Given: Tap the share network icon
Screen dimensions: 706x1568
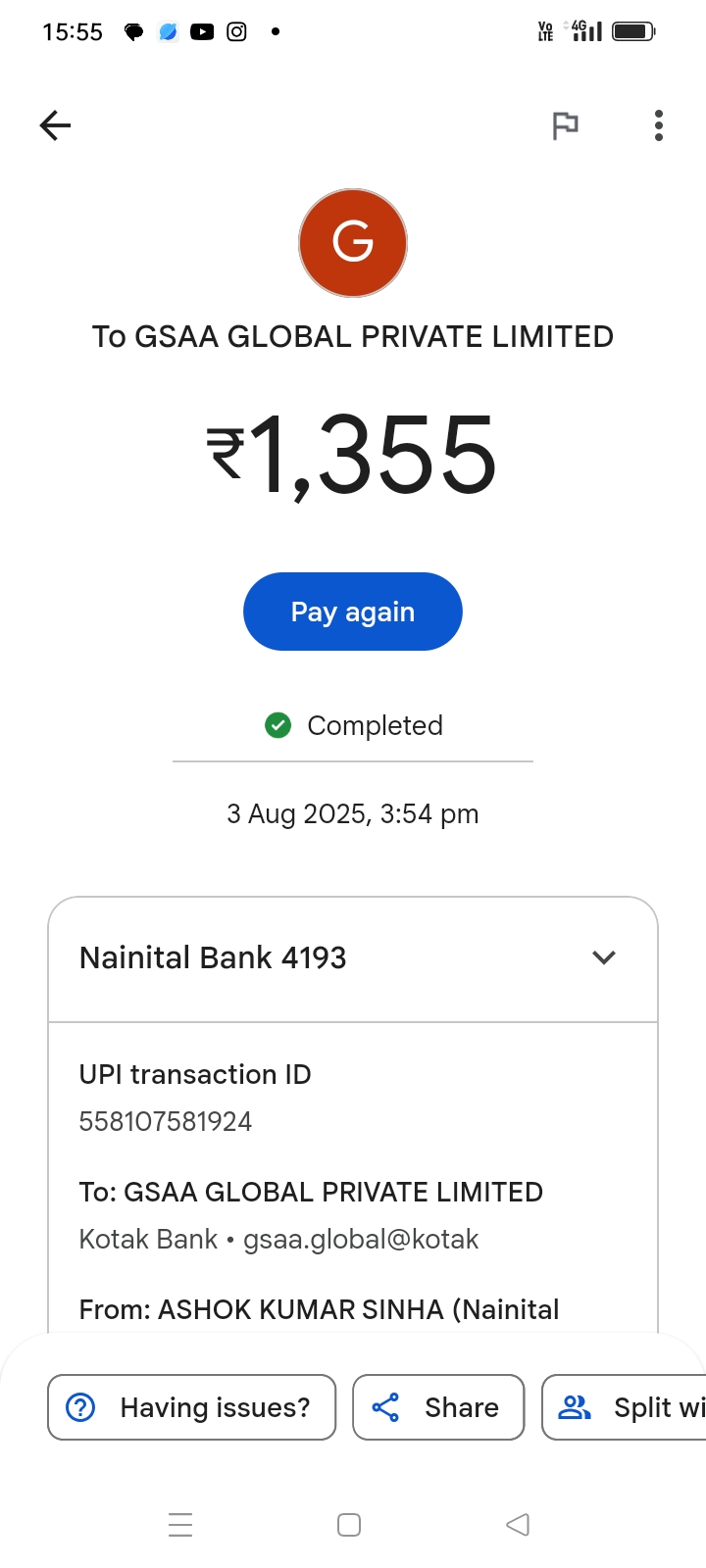Looking at the screenshot, I should (385, 1407).
